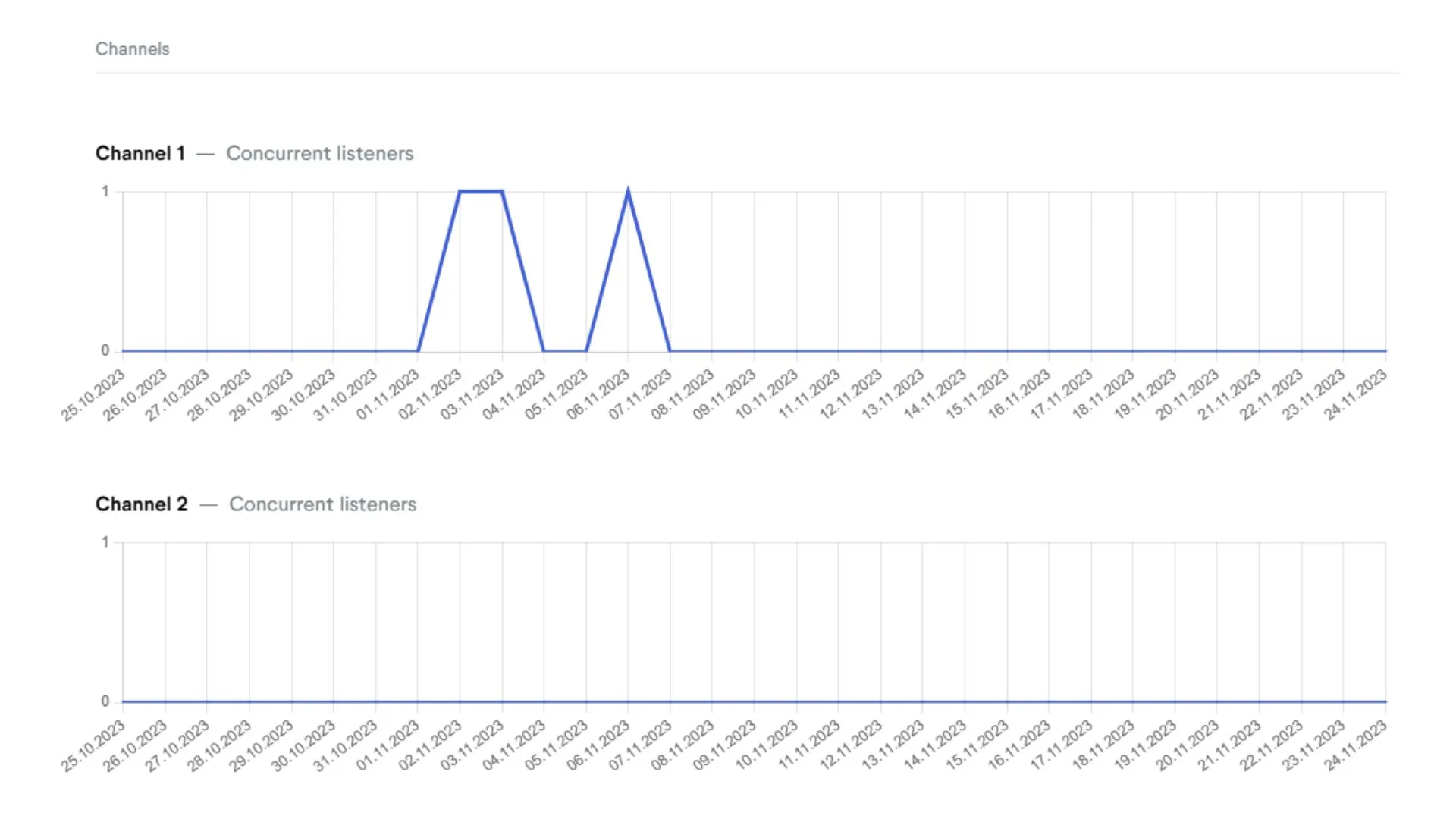
Task: Click Channel 1 data peak at 06.11.2023
Action: tap(628, 191)
